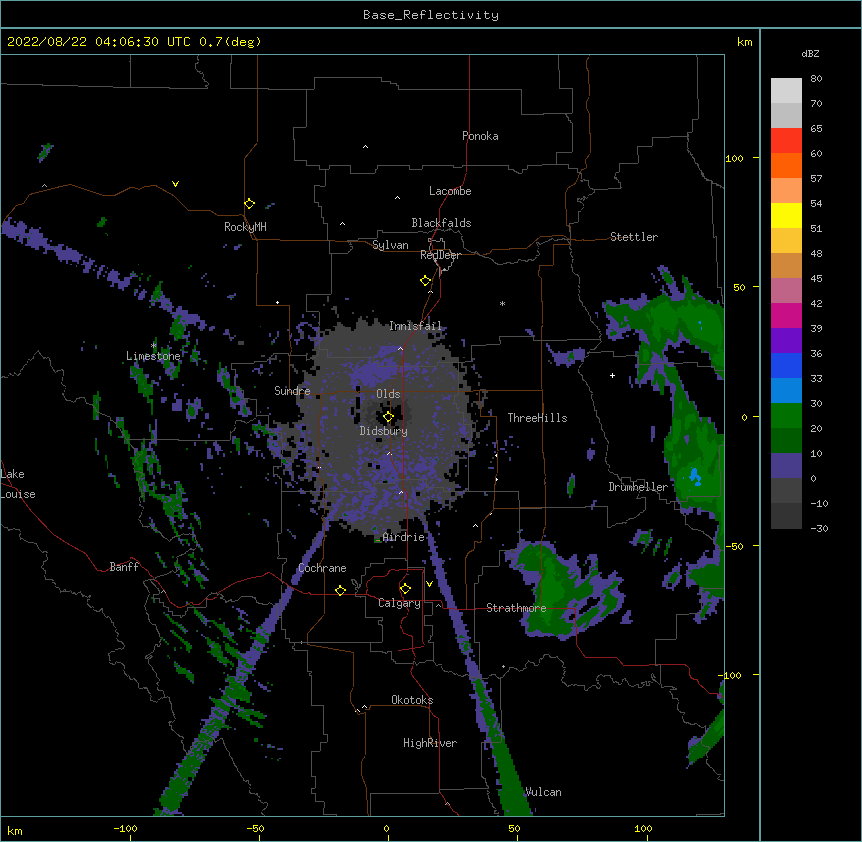The height and width of the screenshot is (842, 862).
Task: Click the yellow V marker northwest of RockyMH
Action: tap(175, 184)
